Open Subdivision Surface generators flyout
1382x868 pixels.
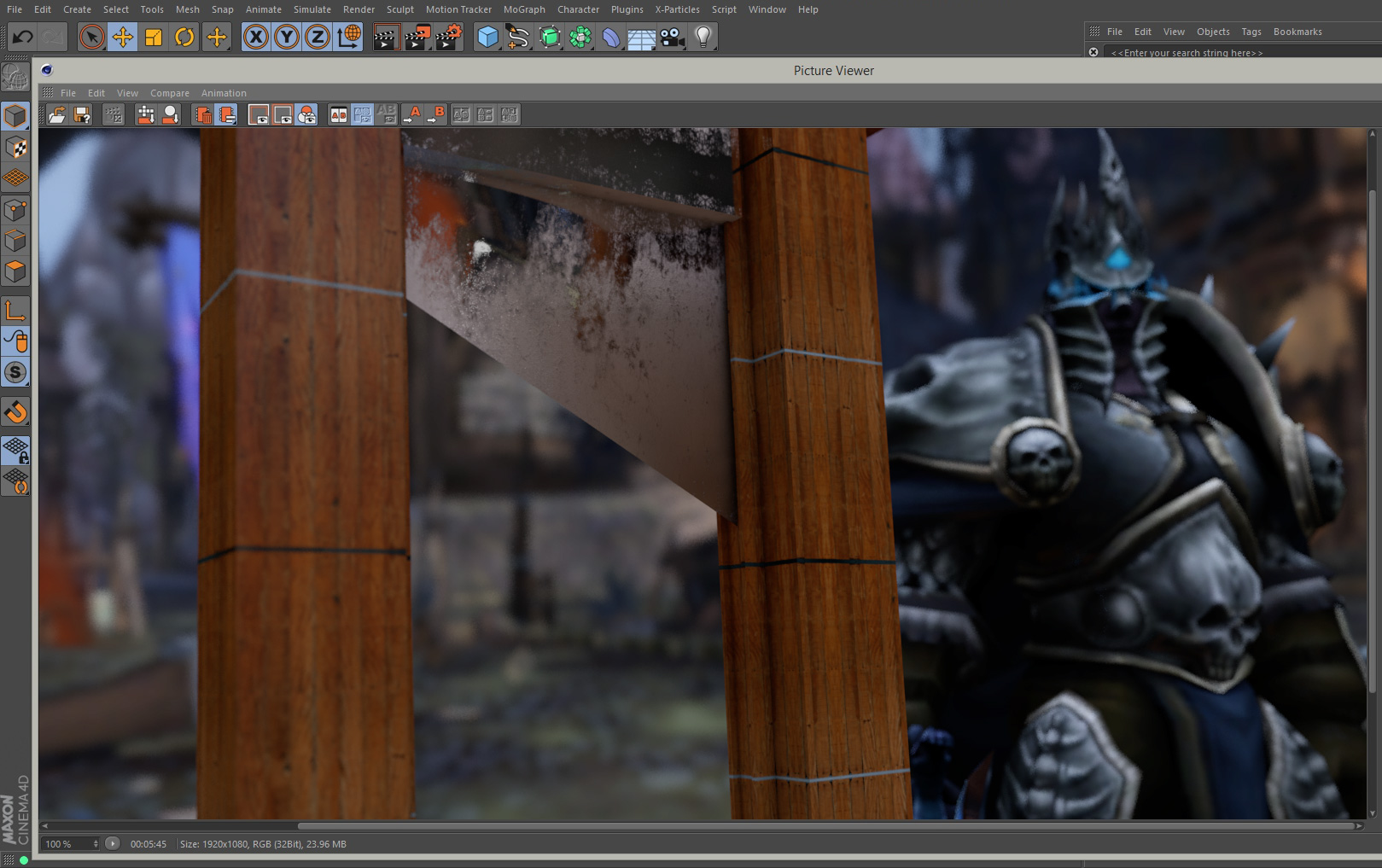coord(550,37)
